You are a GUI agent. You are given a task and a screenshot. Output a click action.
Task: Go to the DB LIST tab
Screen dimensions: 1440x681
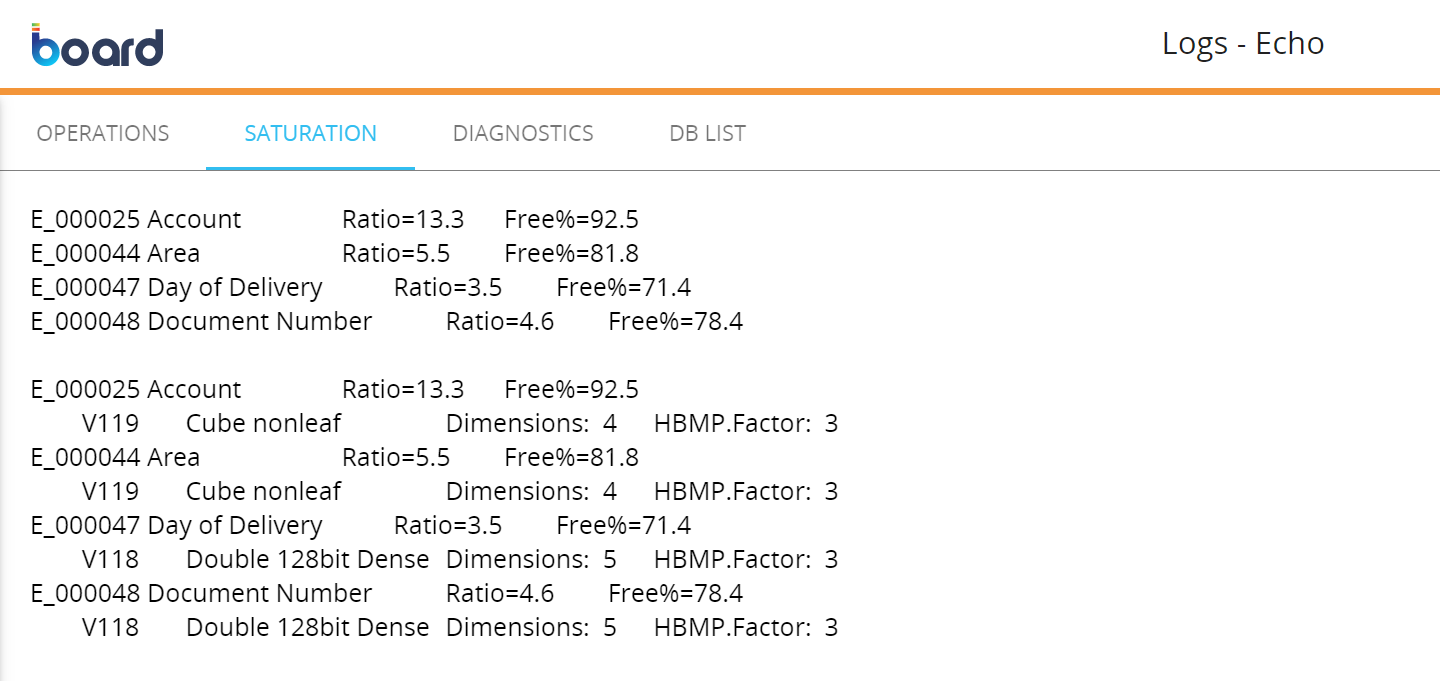click(707, 133)
